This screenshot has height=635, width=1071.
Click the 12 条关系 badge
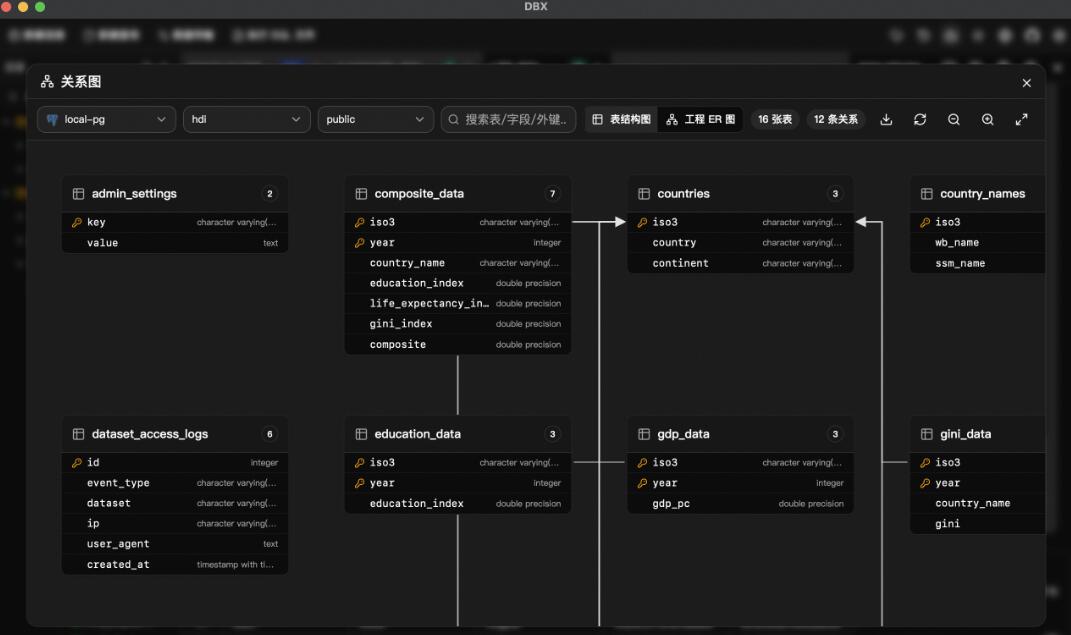[x=835, y=119]
